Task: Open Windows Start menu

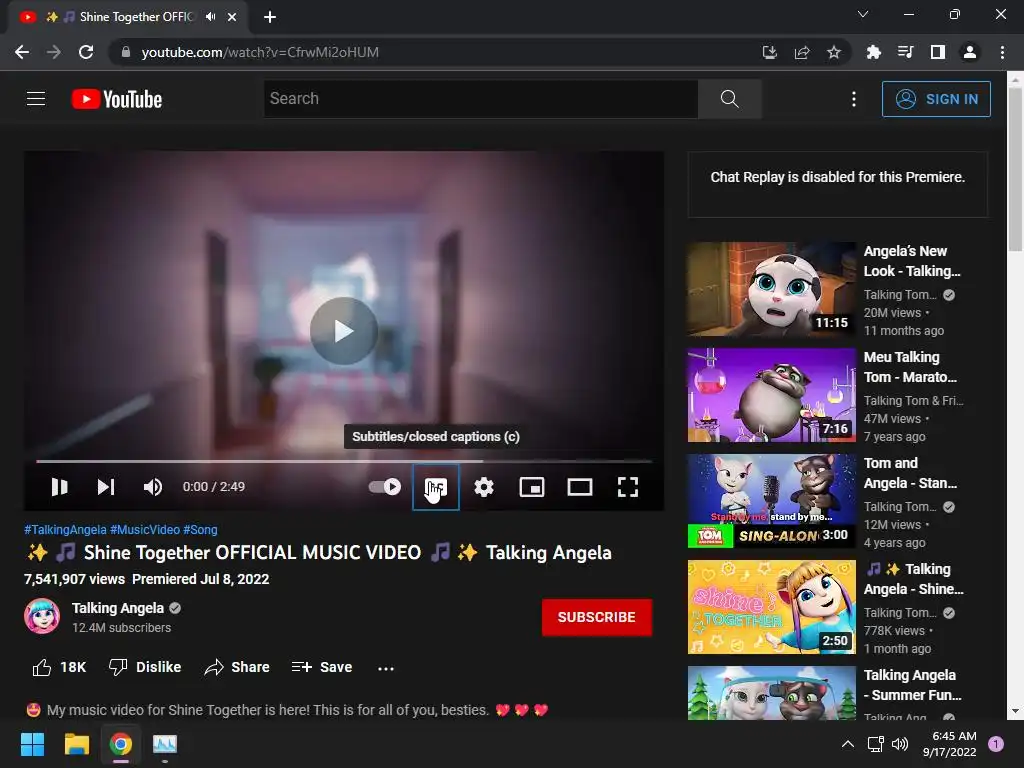Action: (x=32, y=744)
